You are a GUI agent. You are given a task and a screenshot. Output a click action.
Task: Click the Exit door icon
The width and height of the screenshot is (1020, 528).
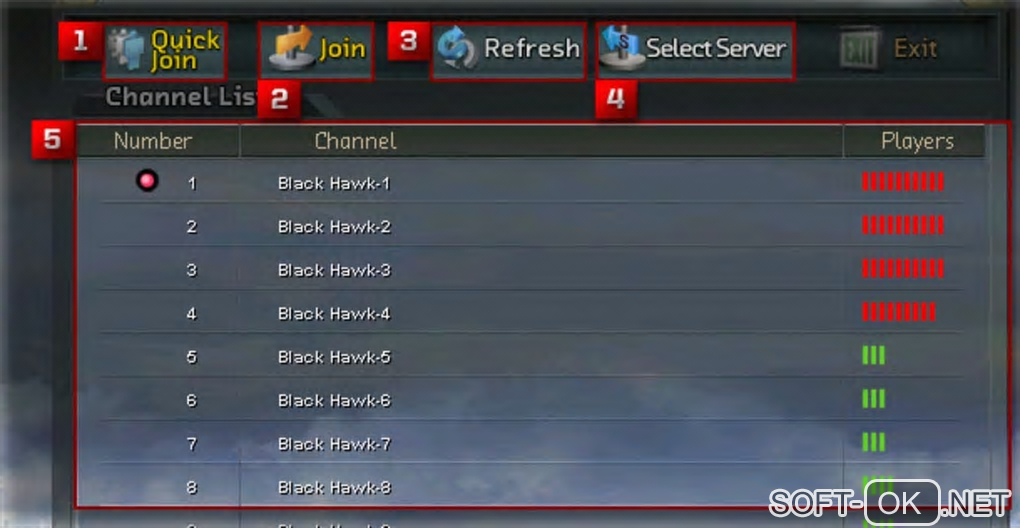coord(860,48)
